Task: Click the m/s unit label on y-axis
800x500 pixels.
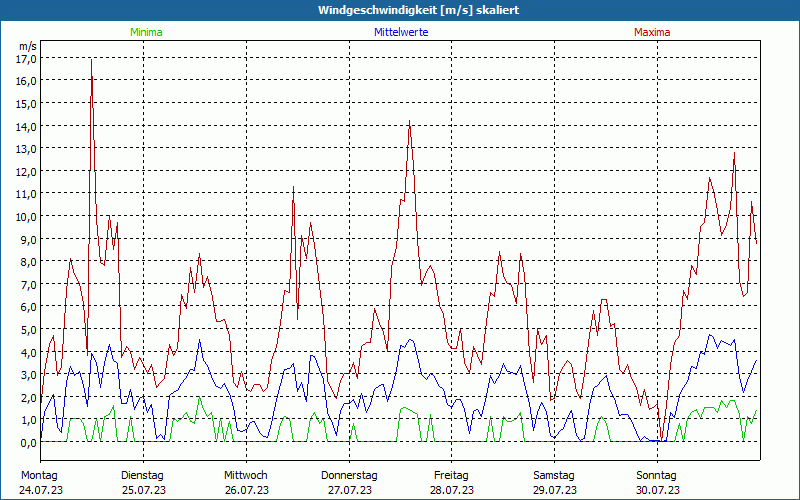Action: click(28, 46)
